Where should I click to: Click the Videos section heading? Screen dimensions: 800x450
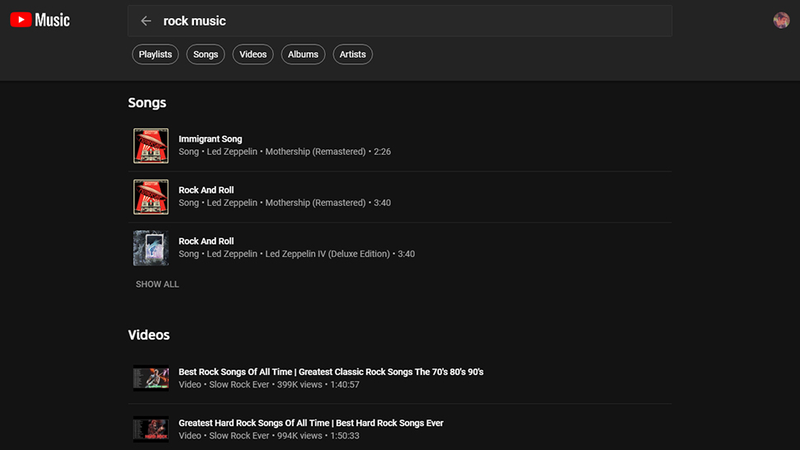pyautogui.click(x=148, y=335)
